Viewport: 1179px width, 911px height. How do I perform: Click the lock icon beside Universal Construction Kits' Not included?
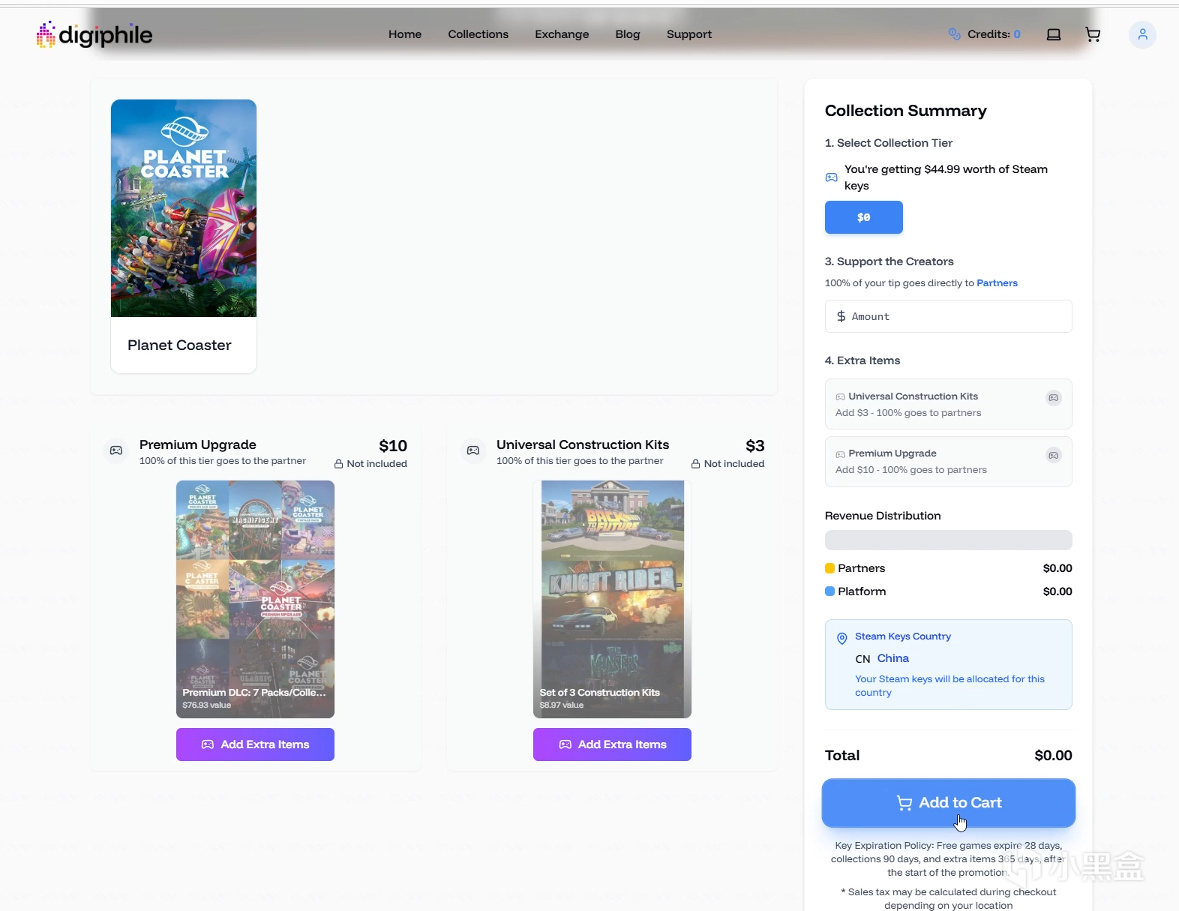click(x=696, y=464)
